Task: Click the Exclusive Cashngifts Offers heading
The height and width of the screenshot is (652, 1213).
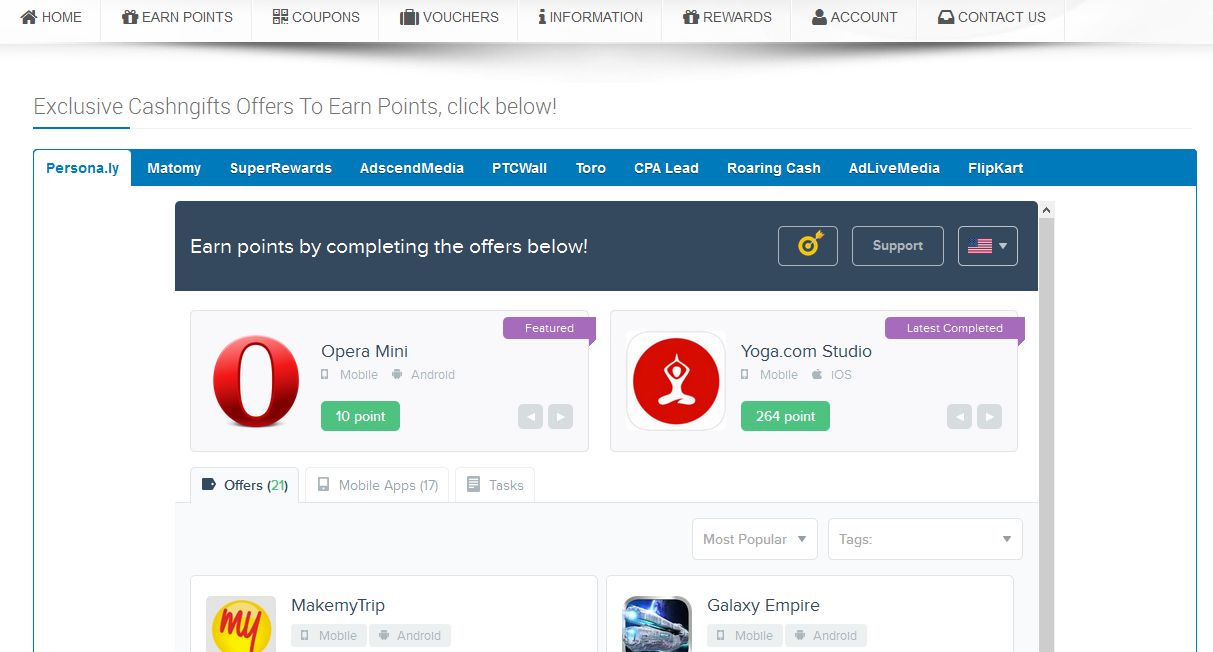Action: click(295, 107)
